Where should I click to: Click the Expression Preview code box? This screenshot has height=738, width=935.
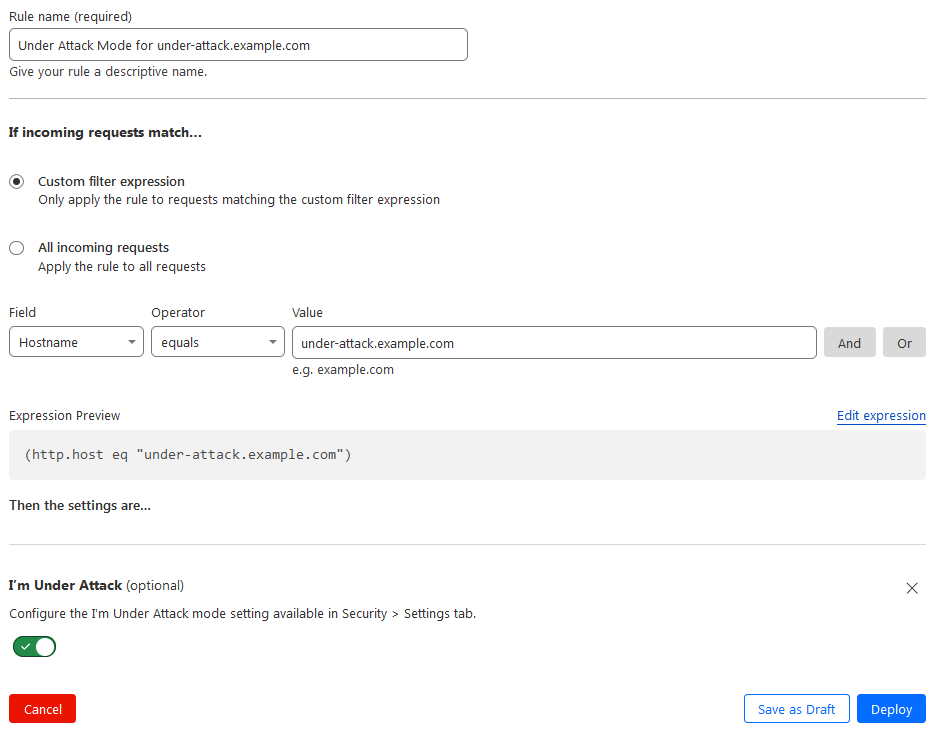[x=467, y=455]
